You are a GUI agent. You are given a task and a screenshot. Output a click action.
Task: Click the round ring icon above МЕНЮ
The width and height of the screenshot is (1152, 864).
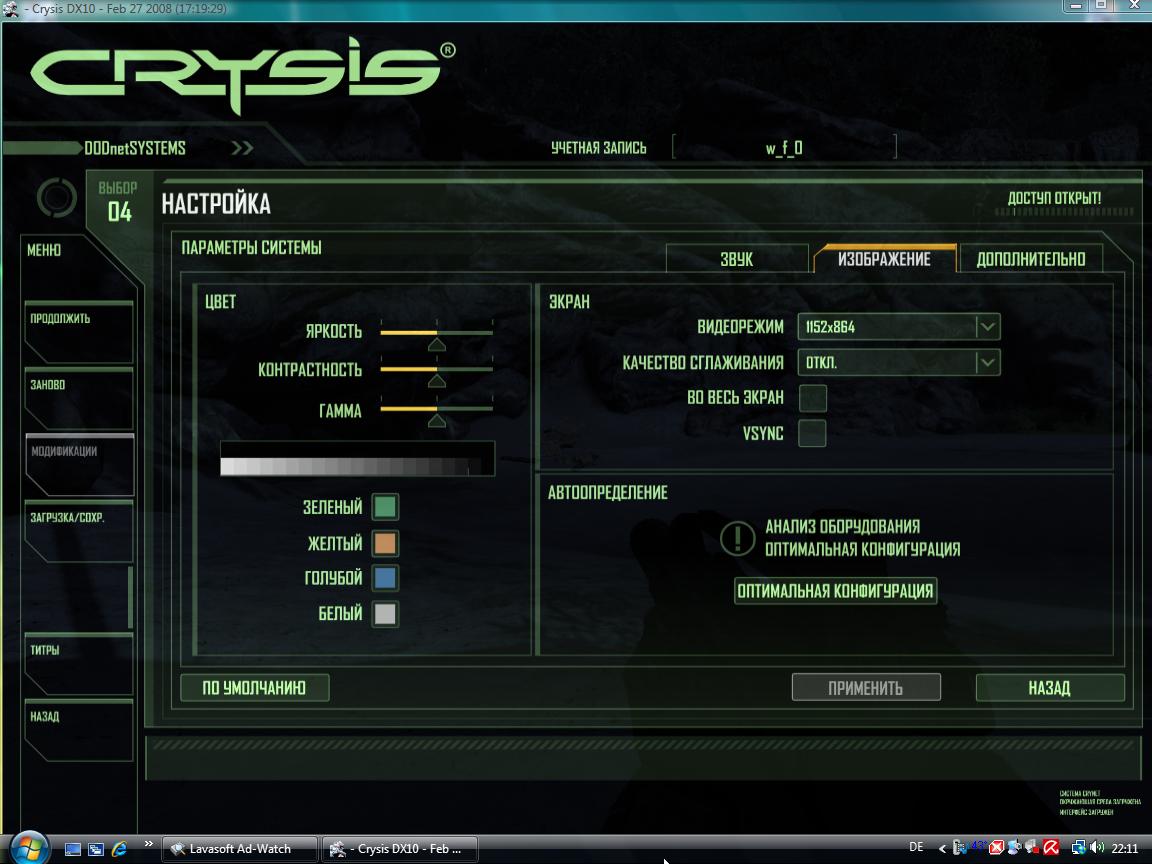point(57,197)
